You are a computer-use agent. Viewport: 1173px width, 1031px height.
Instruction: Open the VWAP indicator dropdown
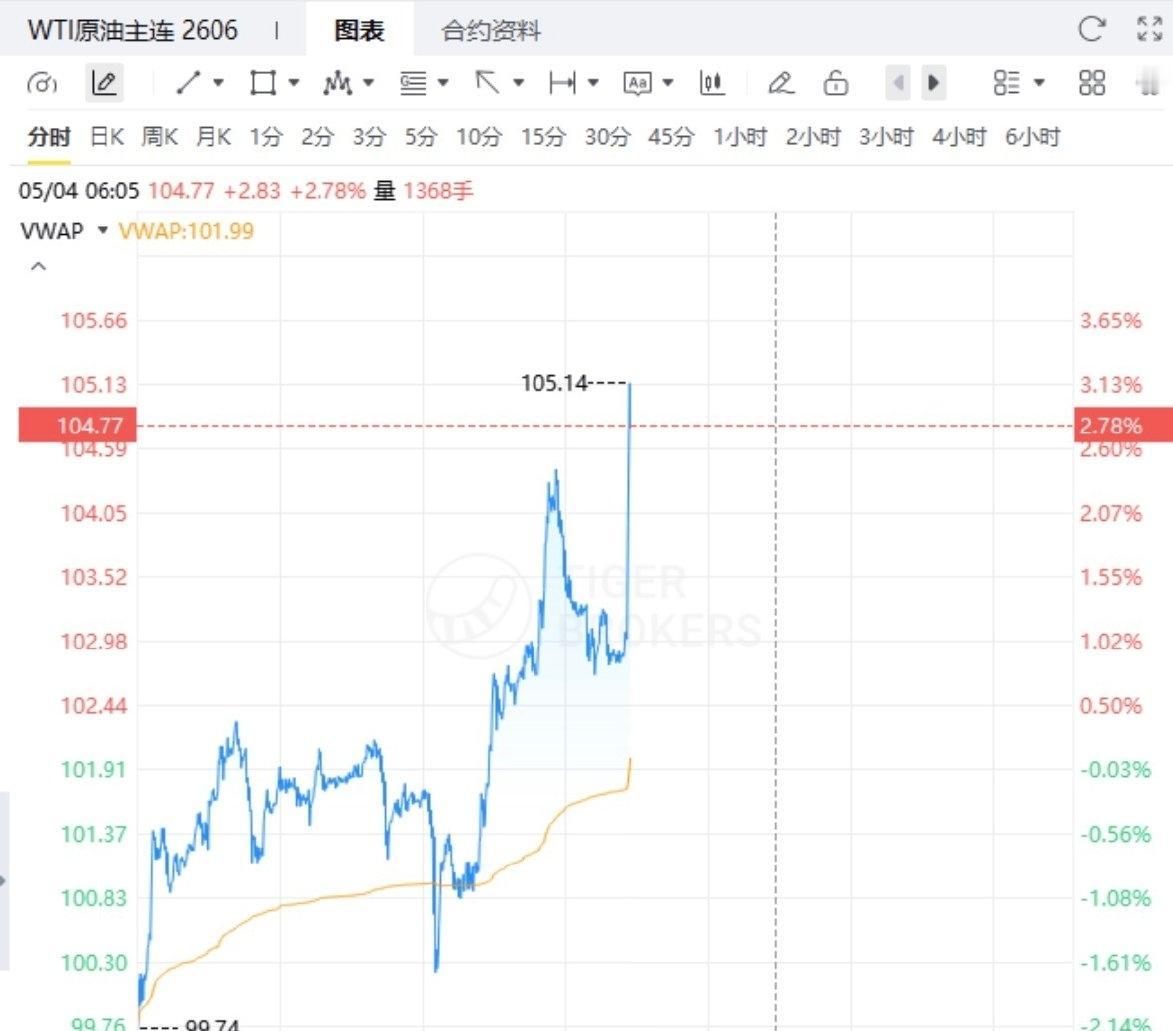[103, 230]
